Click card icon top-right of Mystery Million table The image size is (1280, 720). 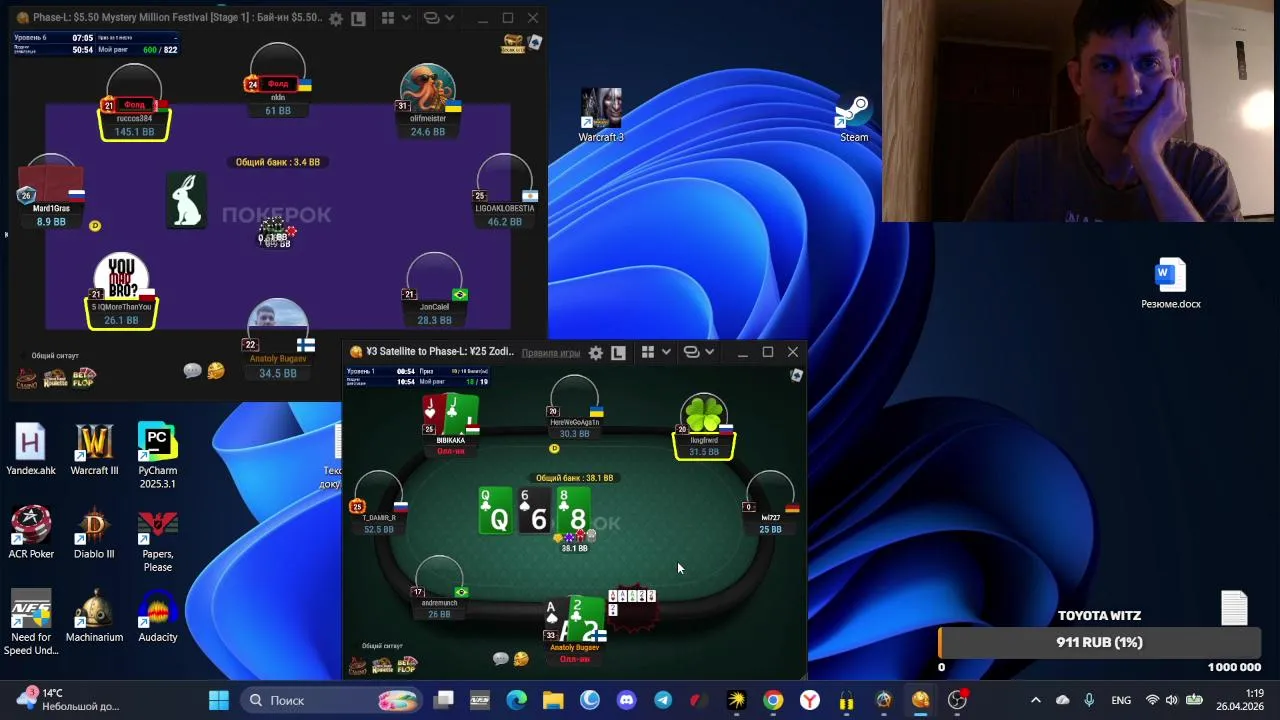(x=535, y=42)
